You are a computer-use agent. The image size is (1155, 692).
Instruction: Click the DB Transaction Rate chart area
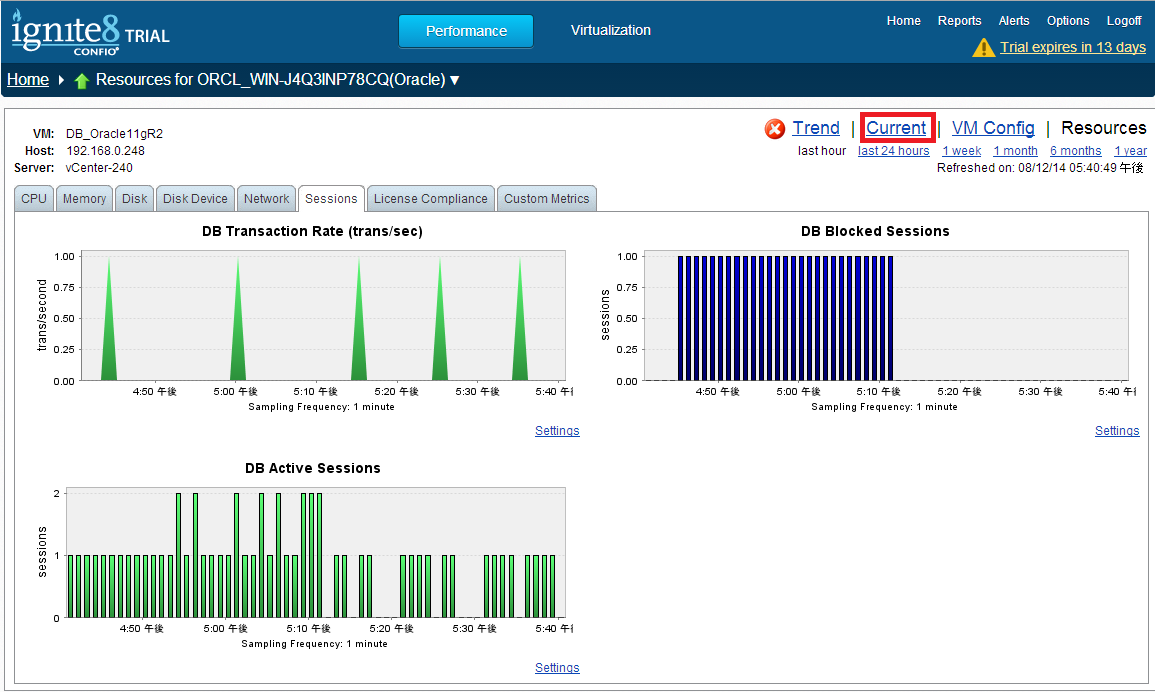[x=323, y=315]
